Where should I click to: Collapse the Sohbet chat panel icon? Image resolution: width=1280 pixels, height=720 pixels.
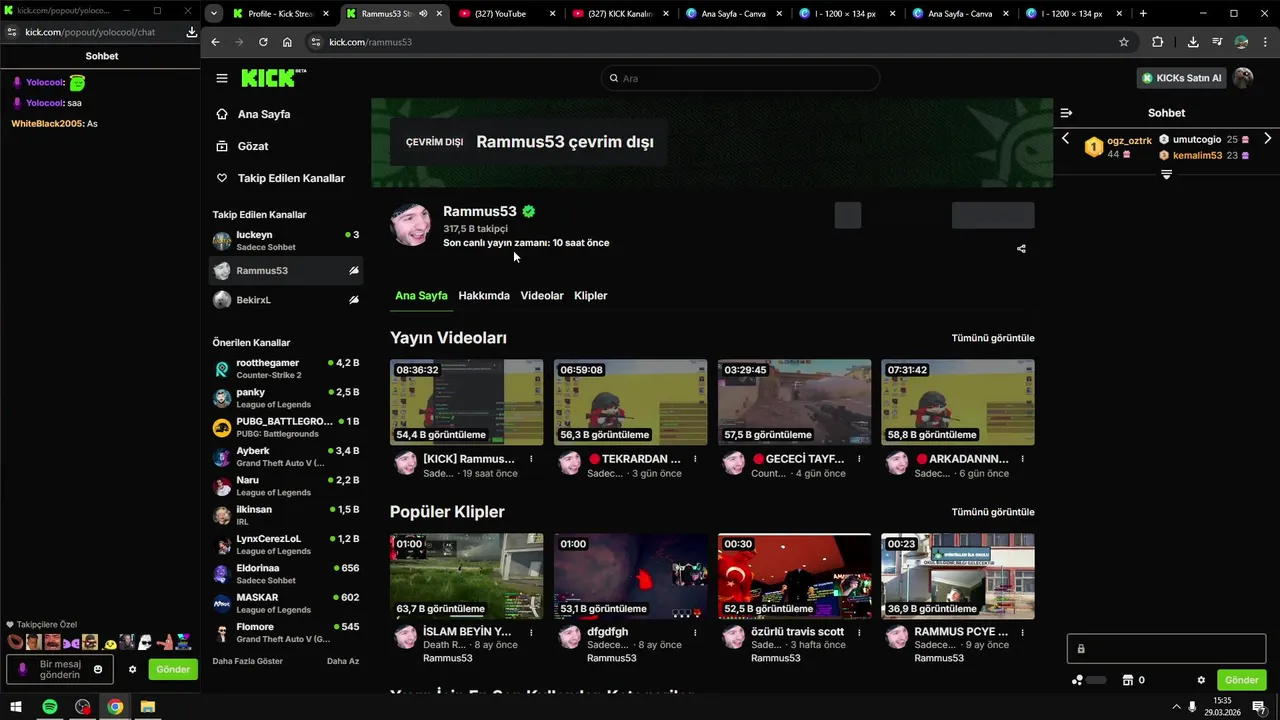coord(1066,113)
